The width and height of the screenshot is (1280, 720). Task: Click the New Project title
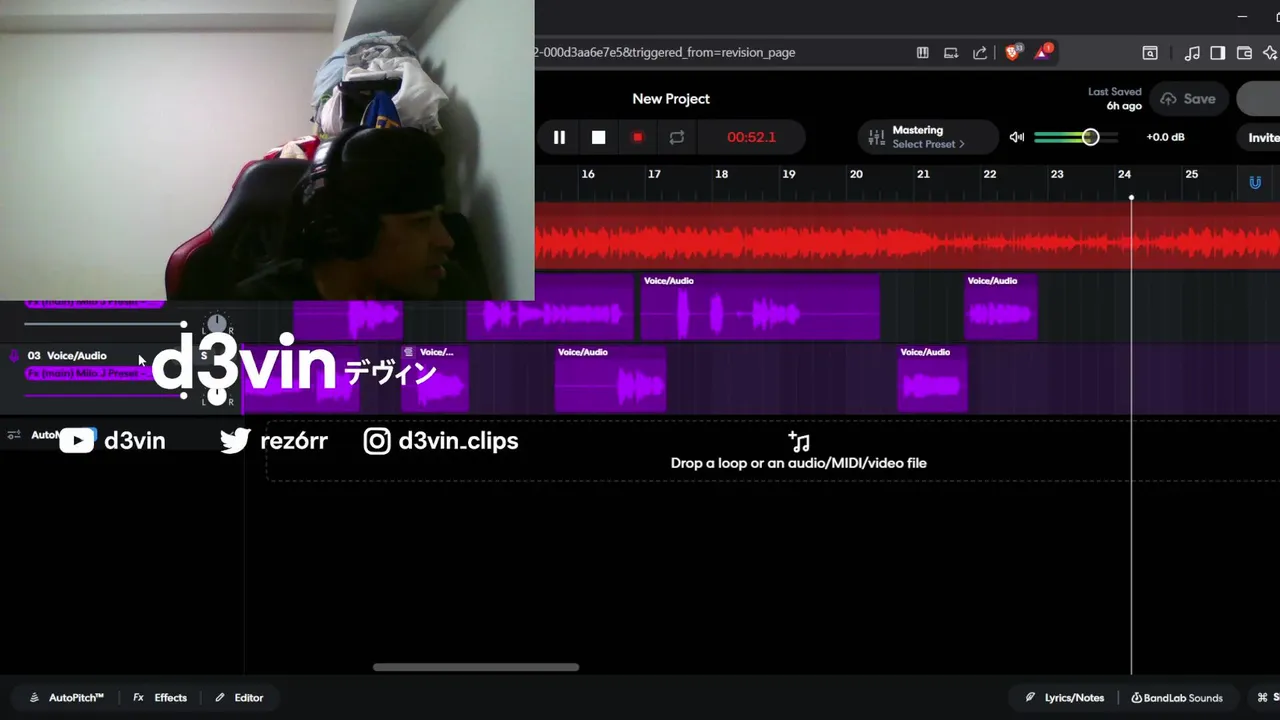671,99
